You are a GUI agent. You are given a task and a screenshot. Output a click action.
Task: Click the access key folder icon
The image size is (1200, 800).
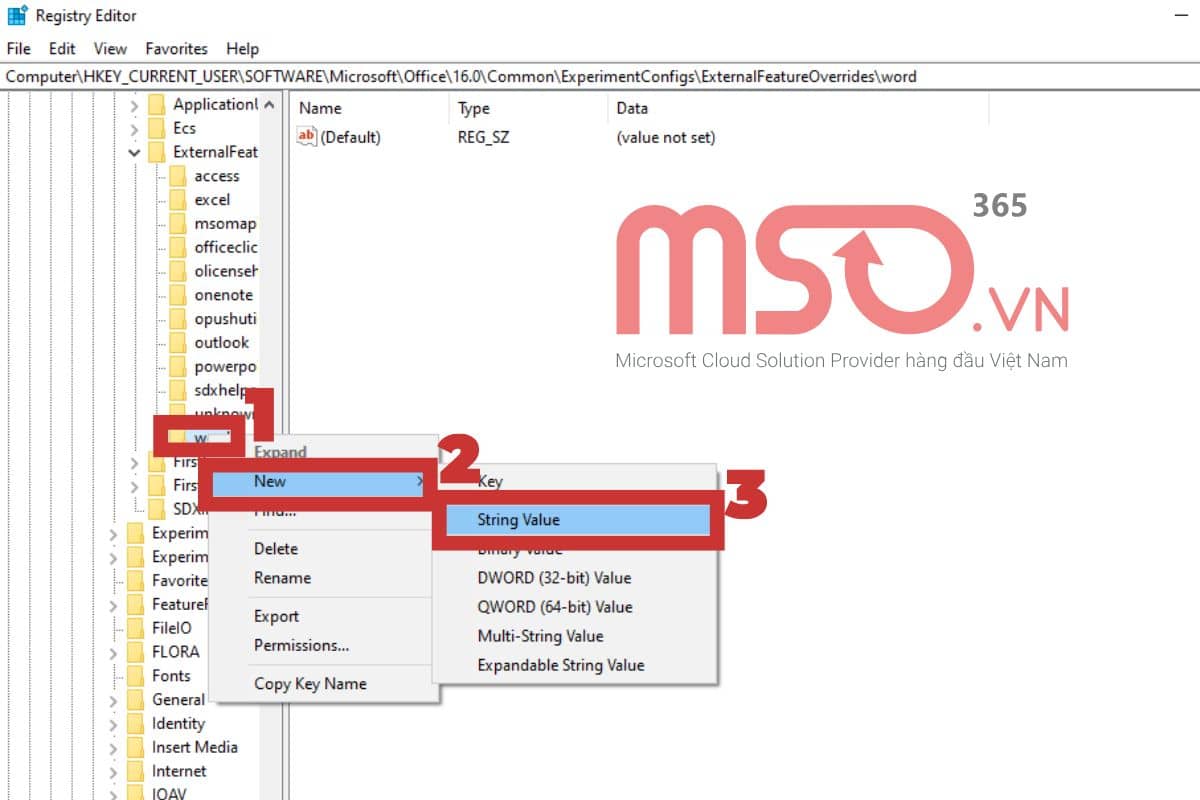coord(177,176)
